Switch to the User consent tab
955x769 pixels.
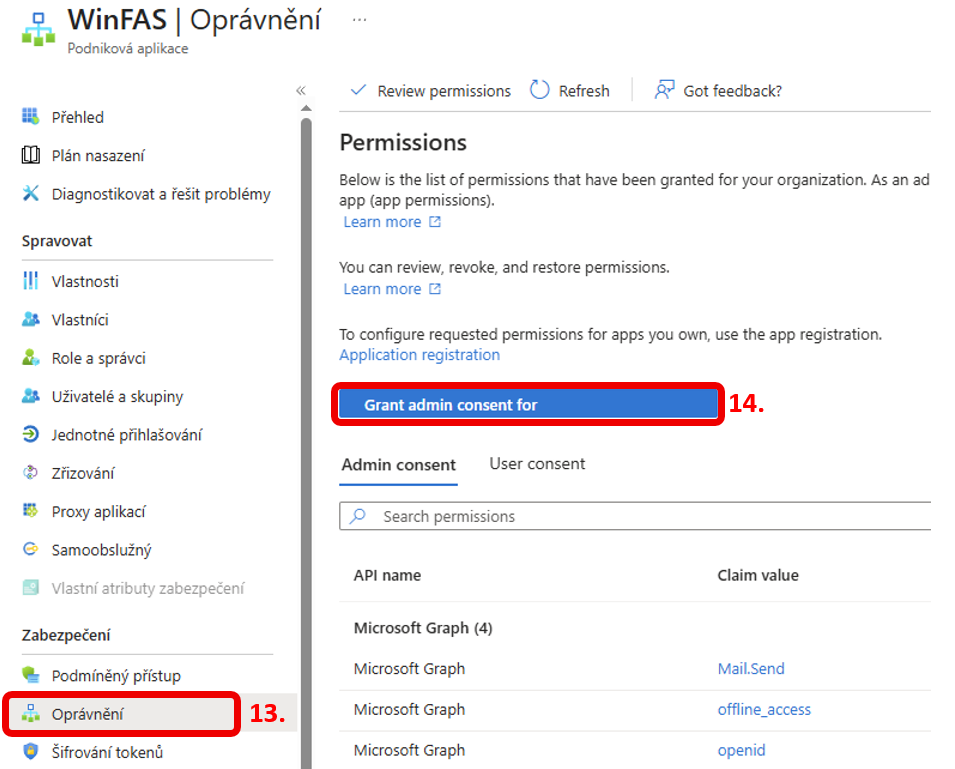537,464
